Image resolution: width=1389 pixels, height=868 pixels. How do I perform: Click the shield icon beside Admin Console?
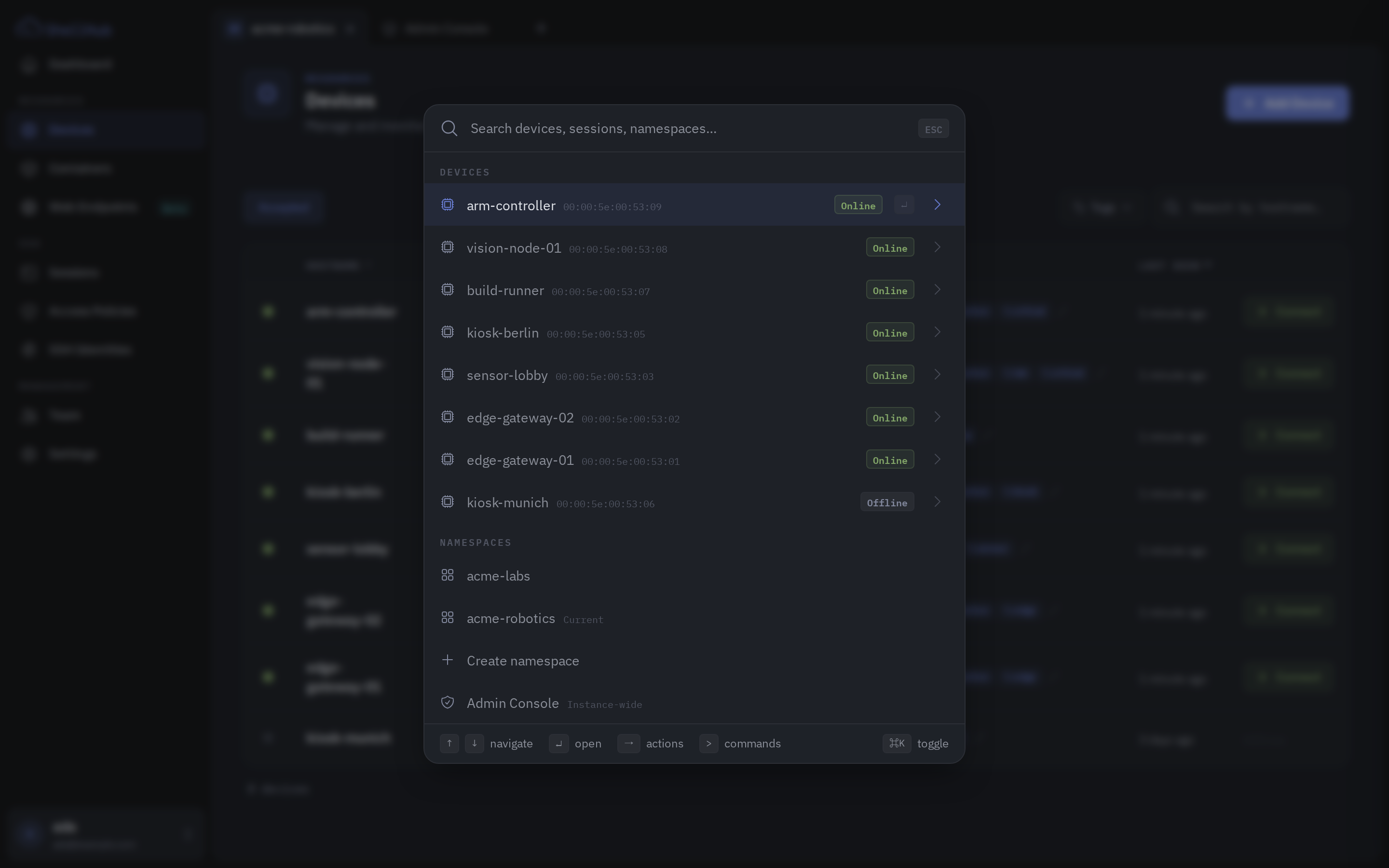[448, 703]
